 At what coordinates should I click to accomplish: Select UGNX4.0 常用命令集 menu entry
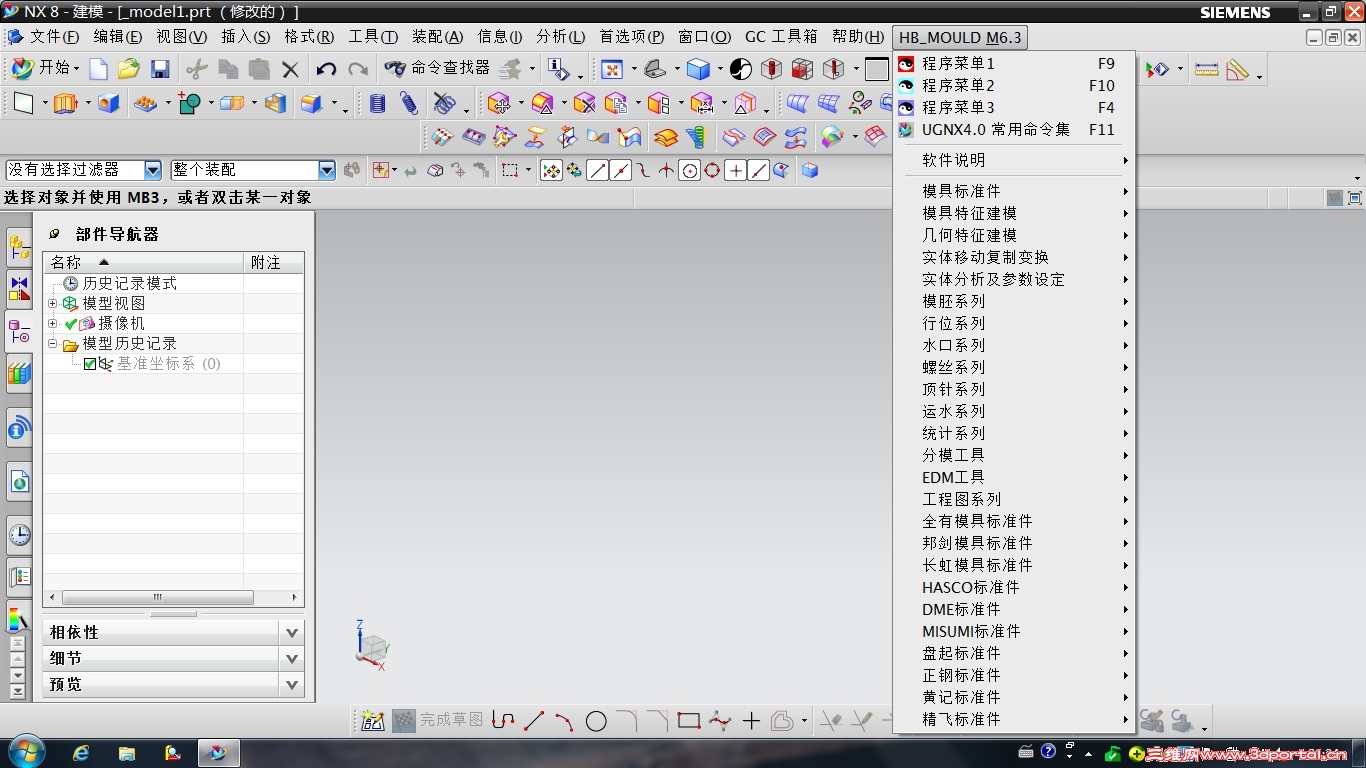pos(1014,130)
